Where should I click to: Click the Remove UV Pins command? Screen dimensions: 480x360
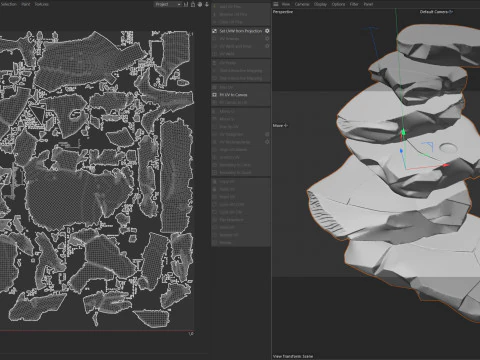[241, 14]
